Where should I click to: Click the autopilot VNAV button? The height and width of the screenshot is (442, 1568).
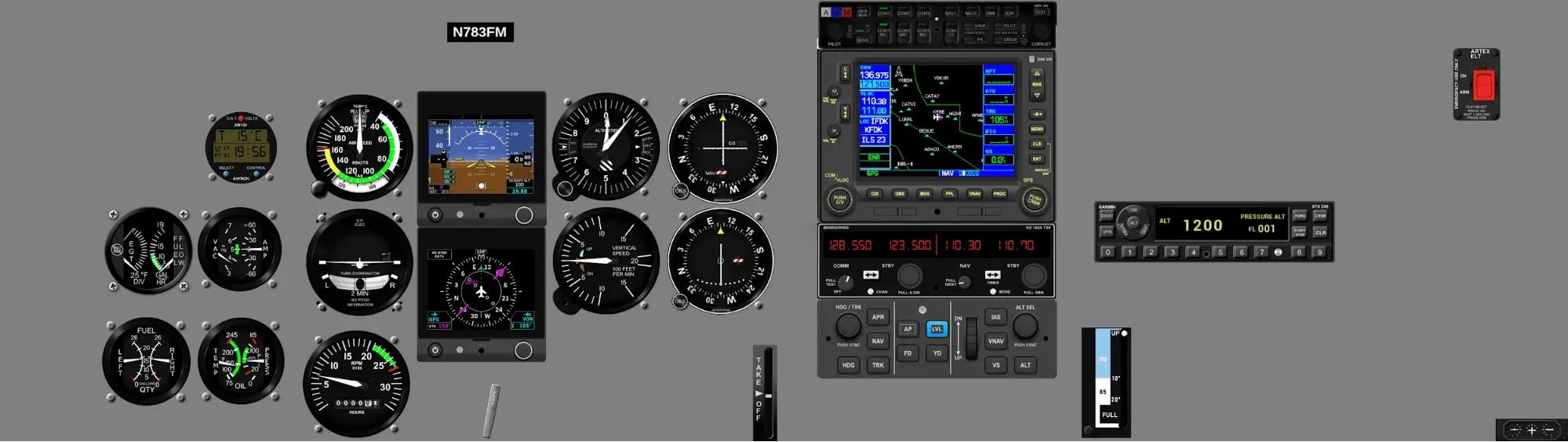[995, 342]
